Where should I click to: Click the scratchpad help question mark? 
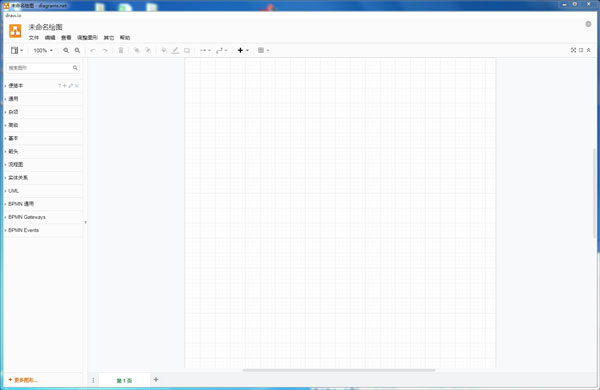[x=59, y=86]
